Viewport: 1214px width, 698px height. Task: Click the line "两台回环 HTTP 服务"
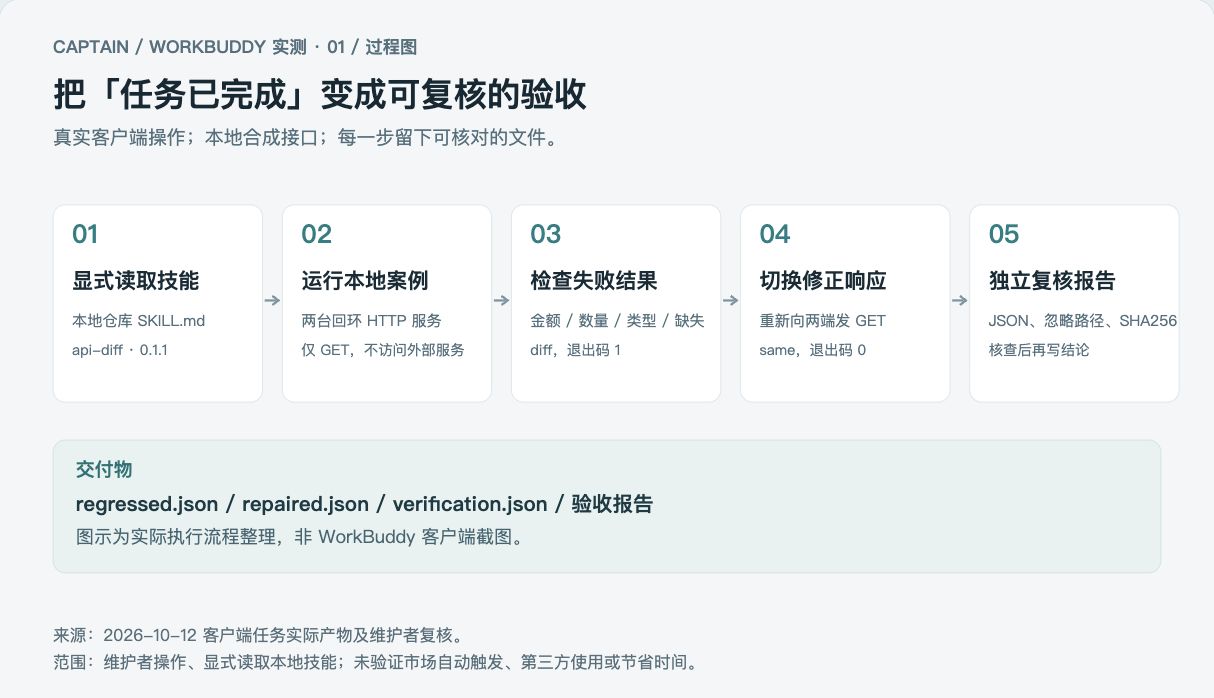click(371, 321)
